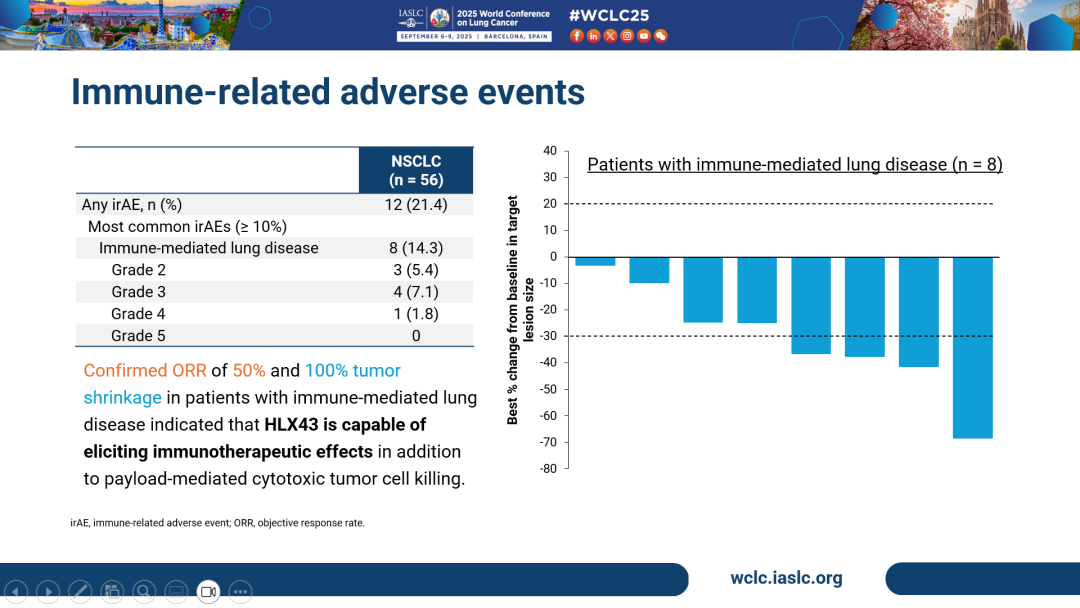Select the NSCLC table header cell
This screenshot has height=608, width=1080.
click(415, 170)
